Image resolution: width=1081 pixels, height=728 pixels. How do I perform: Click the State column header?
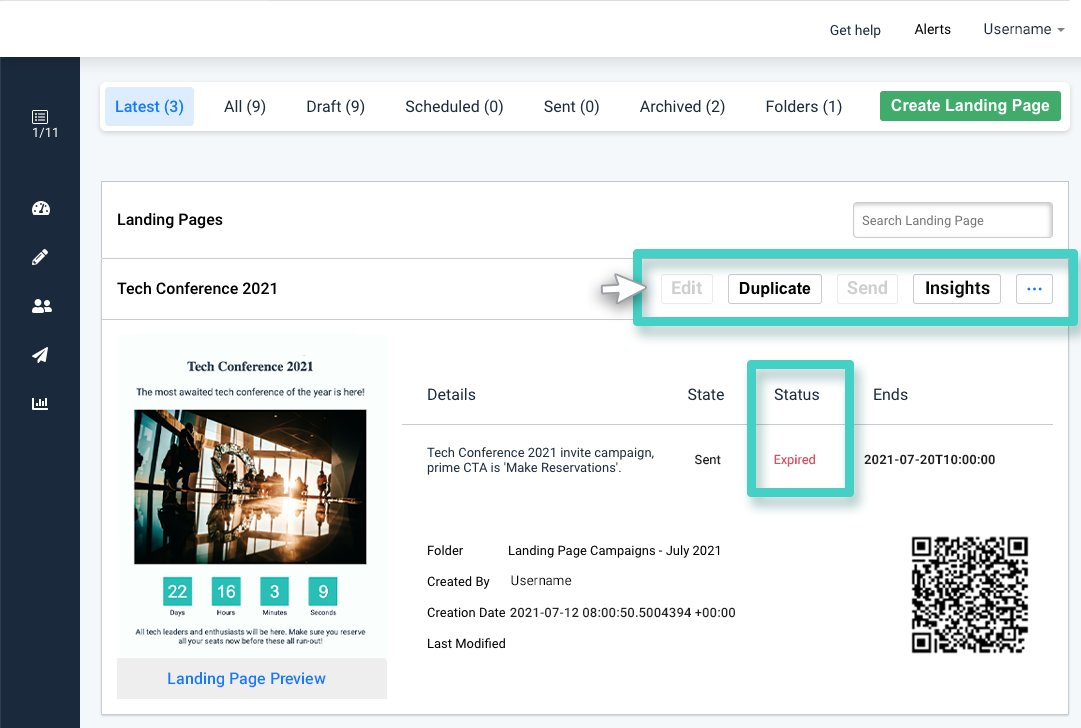[x=705, y=394]
